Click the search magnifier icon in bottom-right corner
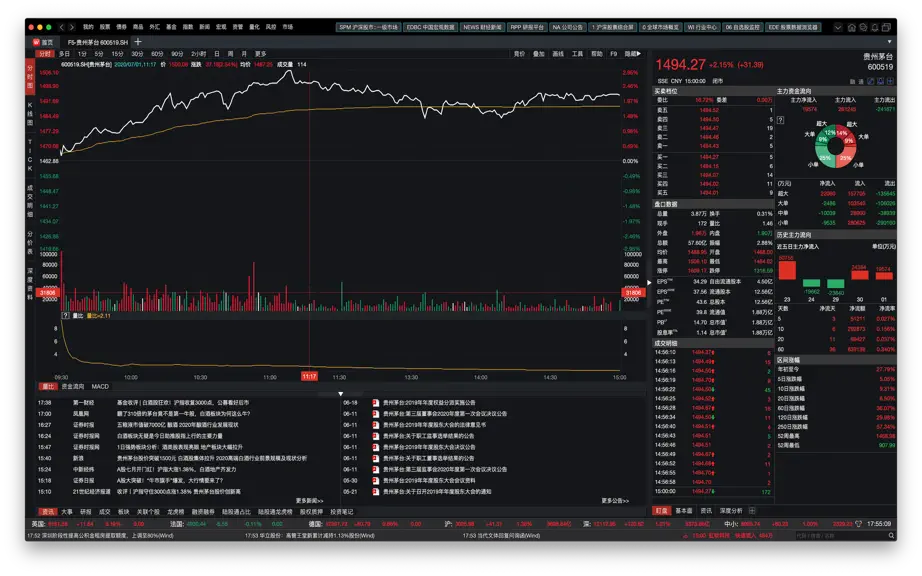 (892, 535)
